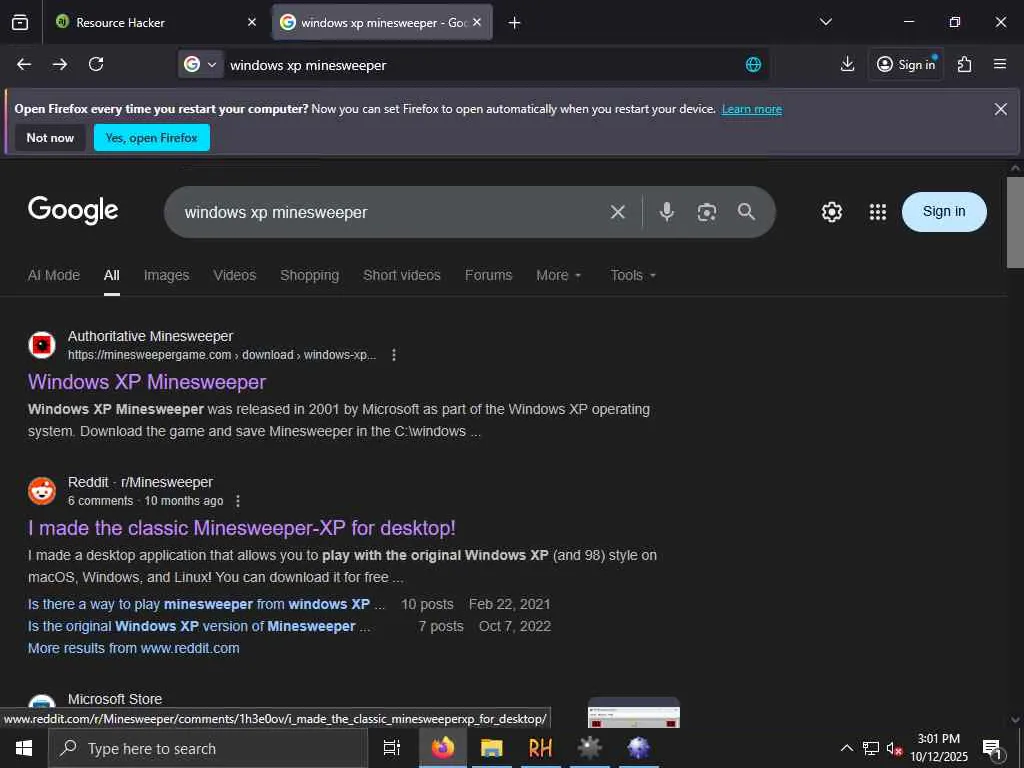Switch to AI Mode search tab
1024x768 pixels.
pos(54,275)
